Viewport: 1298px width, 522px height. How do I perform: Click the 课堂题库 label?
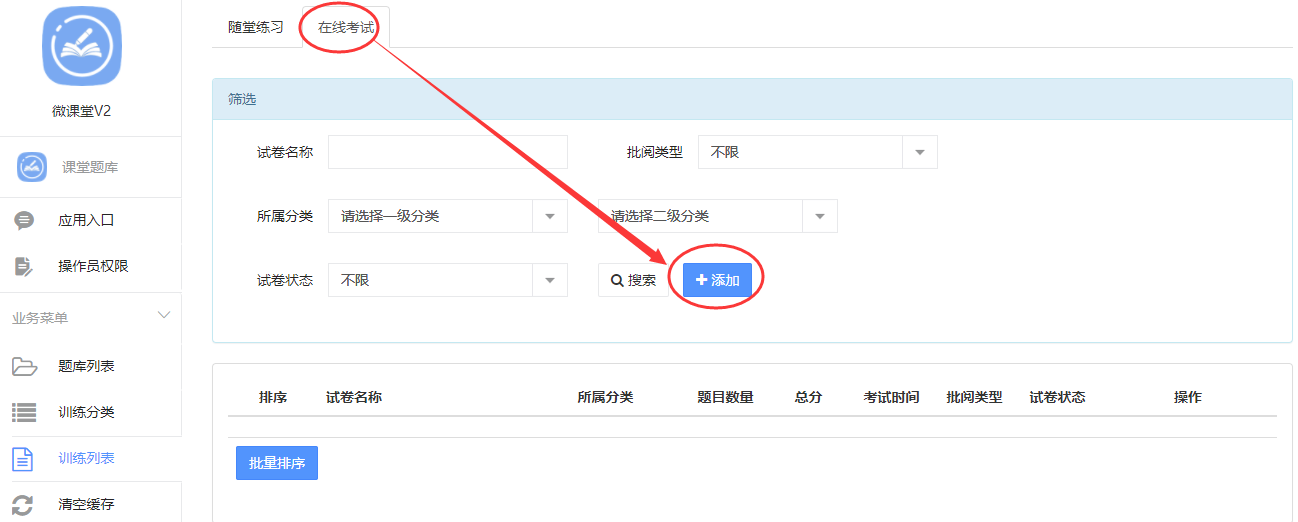[x=90, y=167]
